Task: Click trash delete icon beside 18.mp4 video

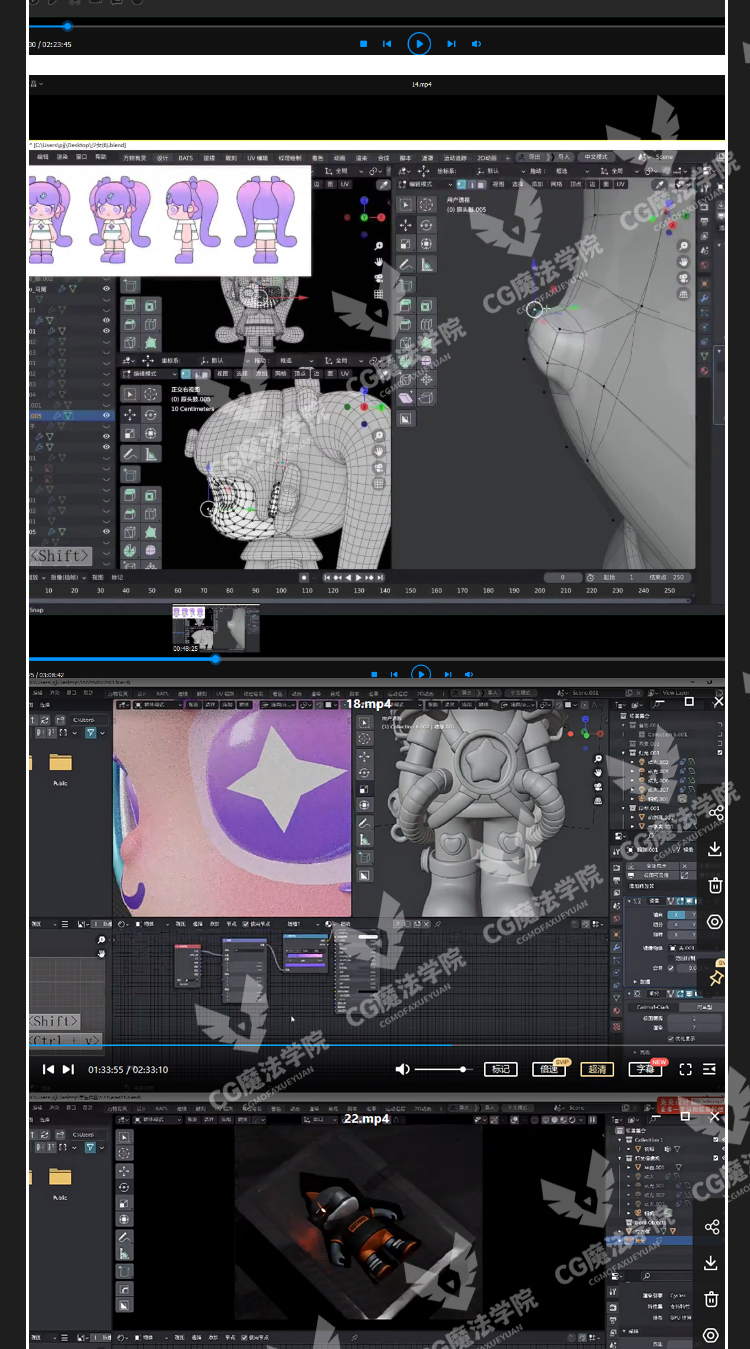Action: point(714,885)
